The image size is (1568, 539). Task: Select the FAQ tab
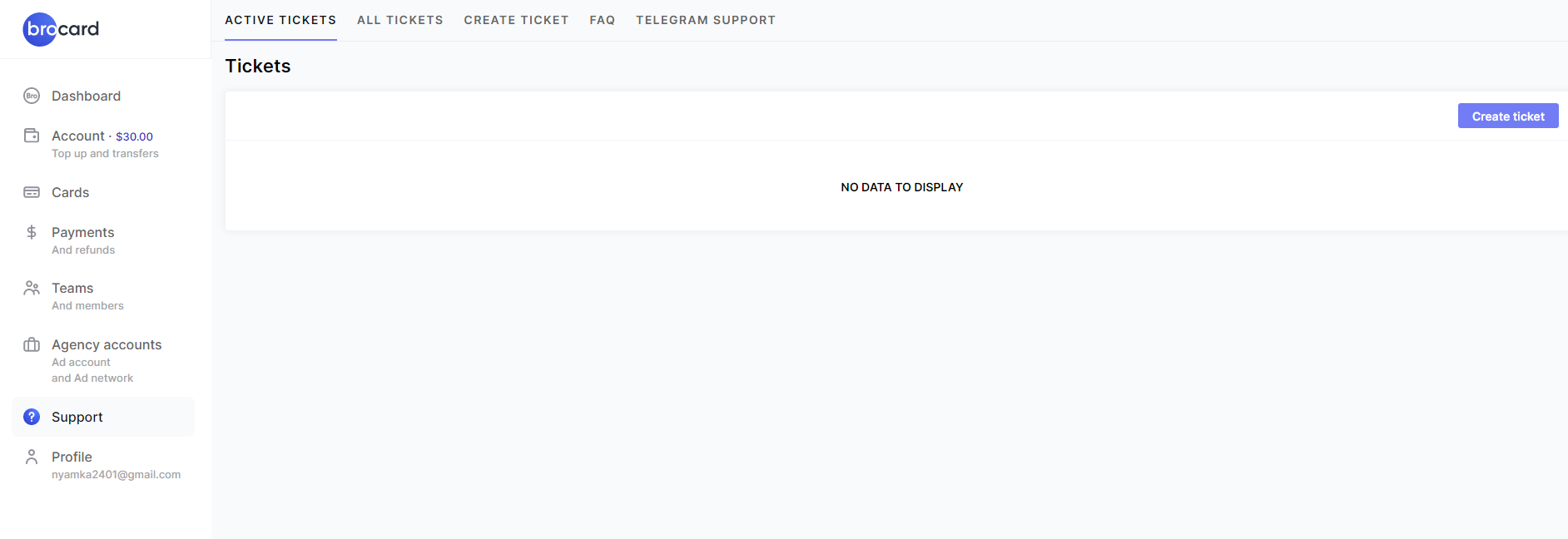tap(603, 20)
